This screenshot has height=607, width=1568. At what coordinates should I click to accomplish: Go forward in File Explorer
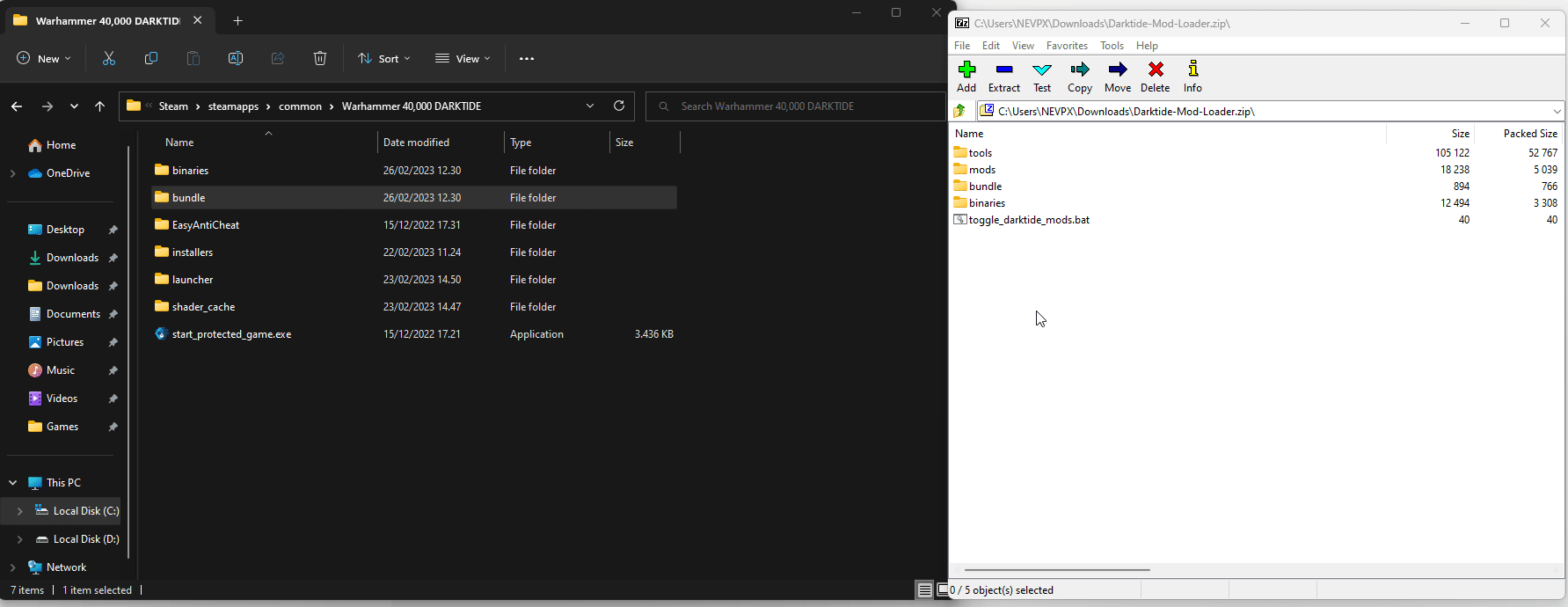pyautogui.click(x=47, y=106)
